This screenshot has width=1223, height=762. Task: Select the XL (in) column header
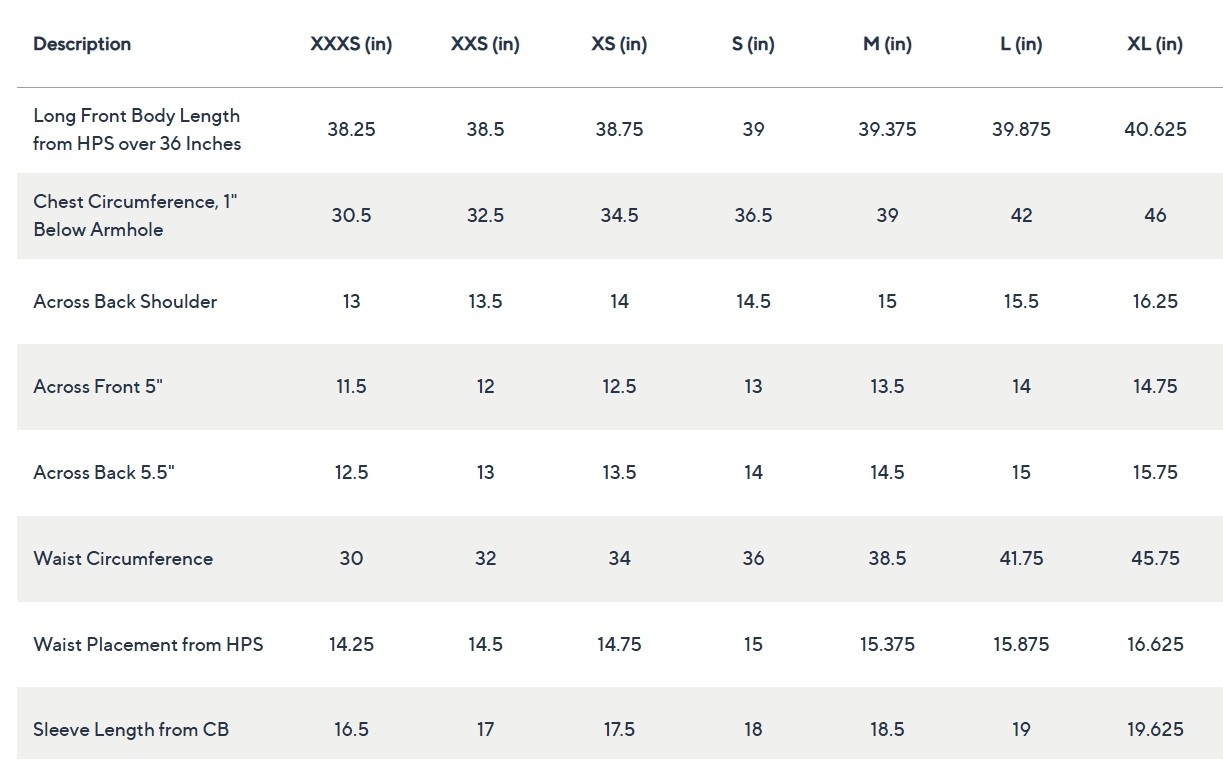[1155, 44]
